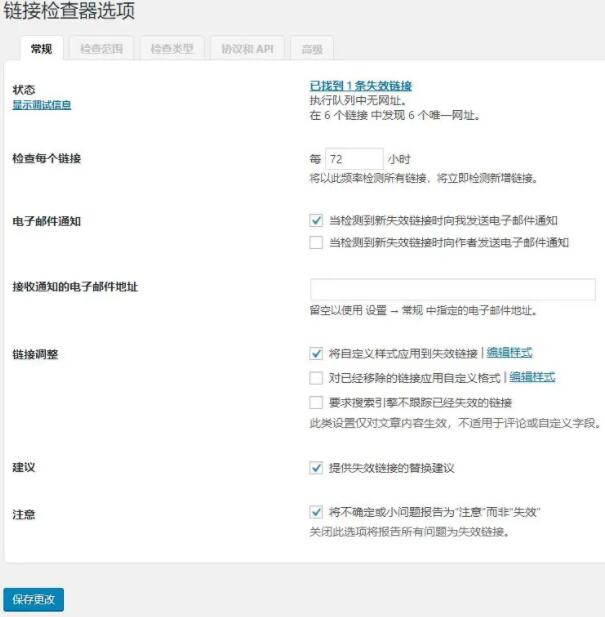The height and width of the screenshot is (617, 605).
Task: Click the text 在 6 个链接 中发现 6 个唯一网址
Action: [395, 115]
